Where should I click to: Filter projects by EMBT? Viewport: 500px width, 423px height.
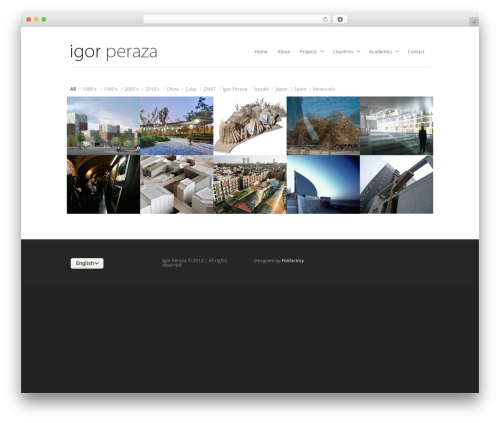tap(210, 89)
